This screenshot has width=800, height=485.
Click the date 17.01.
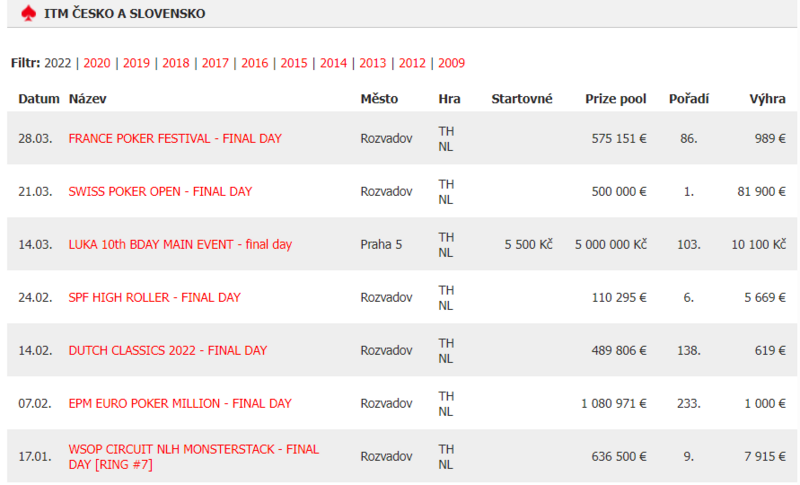pyautogui.click(x=35, y=457)
